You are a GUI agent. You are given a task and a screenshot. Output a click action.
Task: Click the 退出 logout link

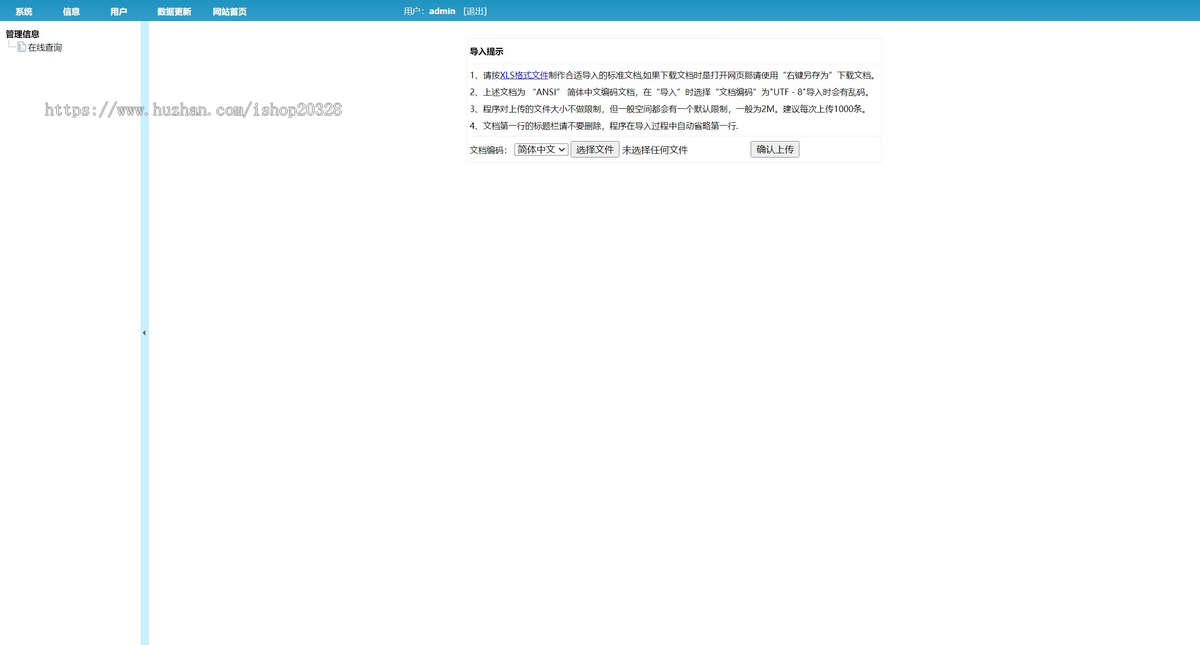click(475, 12)
